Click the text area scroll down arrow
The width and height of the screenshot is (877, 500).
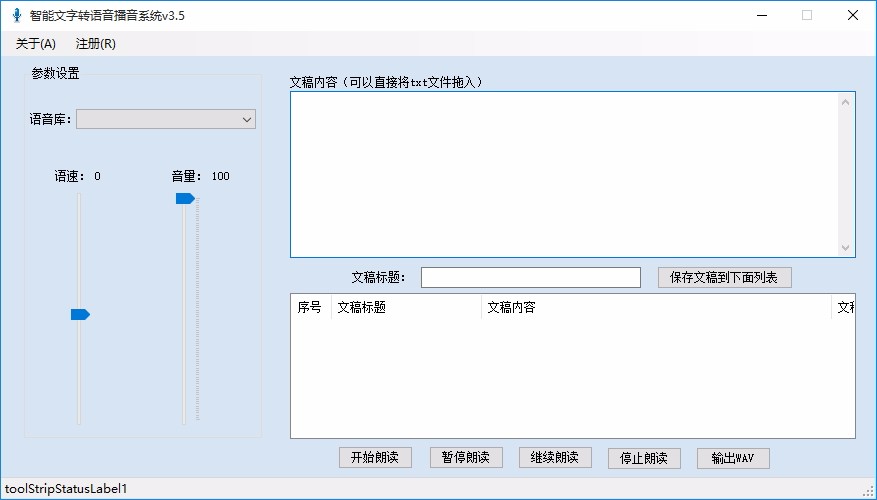(x=845, y=248)
